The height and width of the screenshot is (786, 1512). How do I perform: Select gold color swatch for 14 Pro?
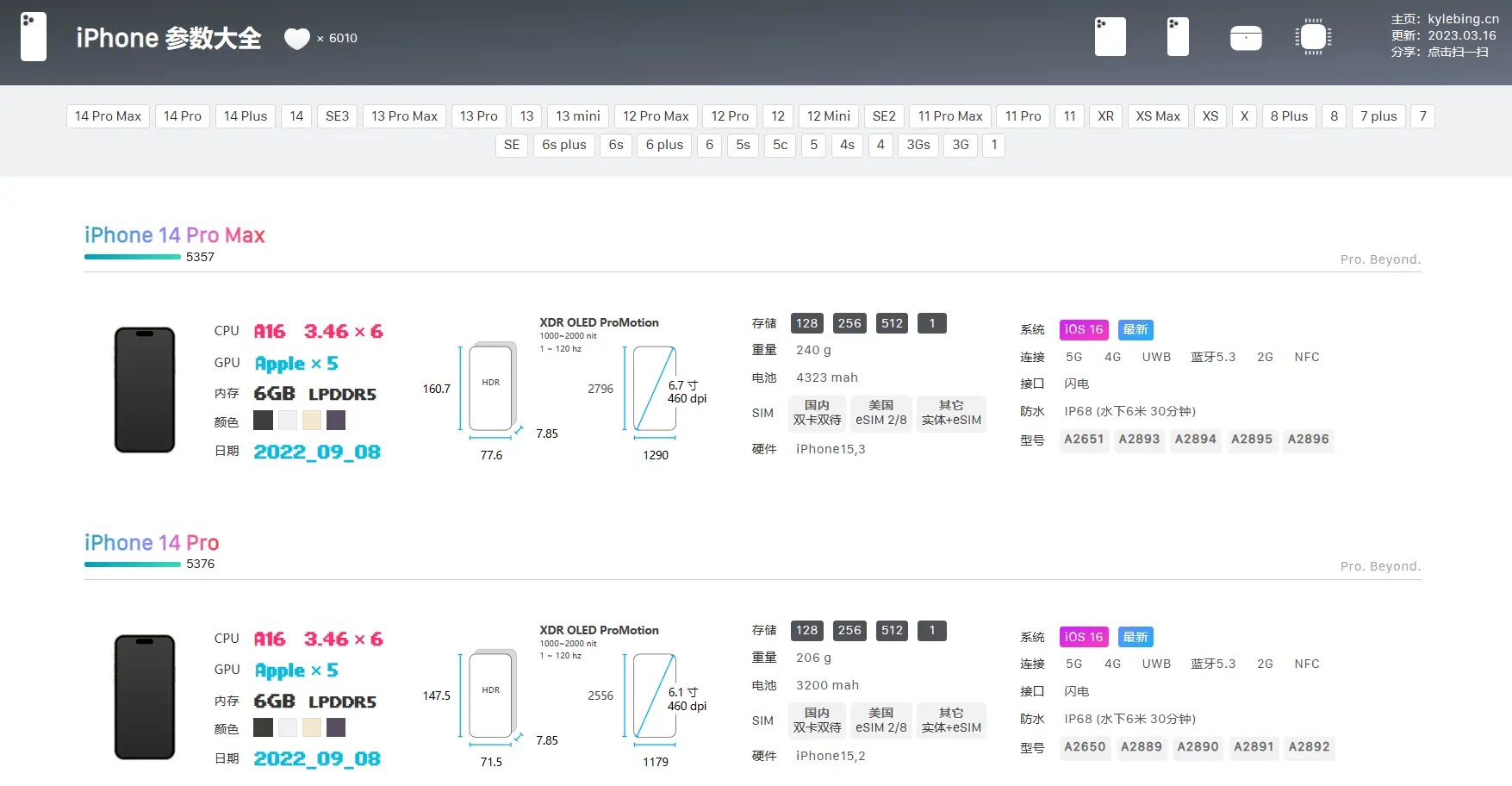pyautogui.click(x=312, y=727)
